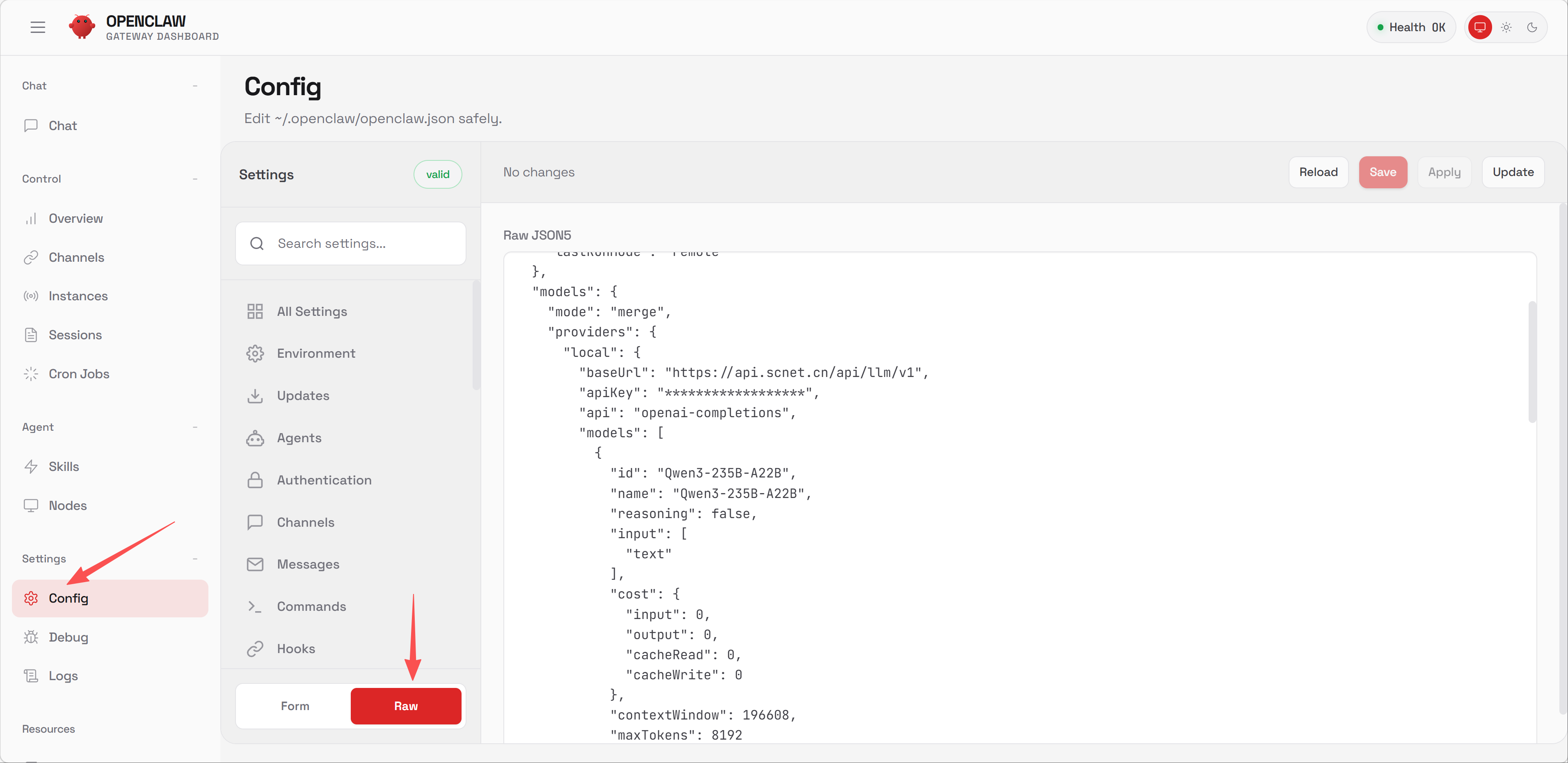Screen dimensions: 1568x763
Task: Open the Skills lightning bolt icon
Action: (x=31, y=467)
